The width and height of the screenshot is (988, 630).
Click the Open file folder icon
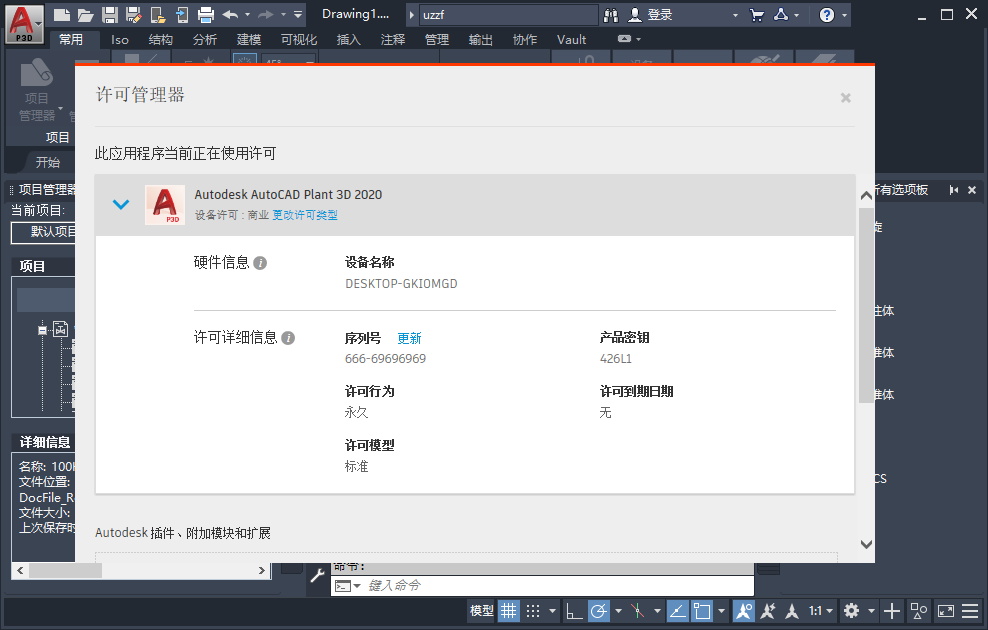(86, 14)
